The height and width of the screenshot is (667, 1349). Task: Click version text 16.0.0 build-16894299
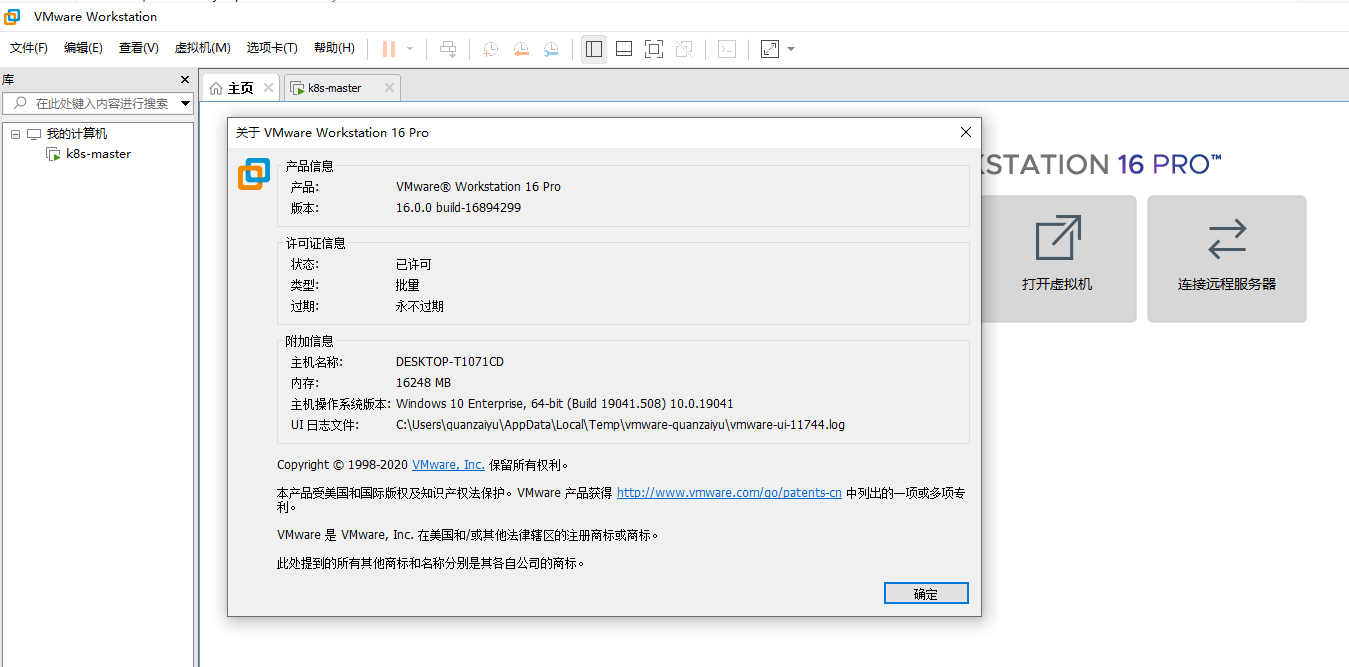point(458,208)
